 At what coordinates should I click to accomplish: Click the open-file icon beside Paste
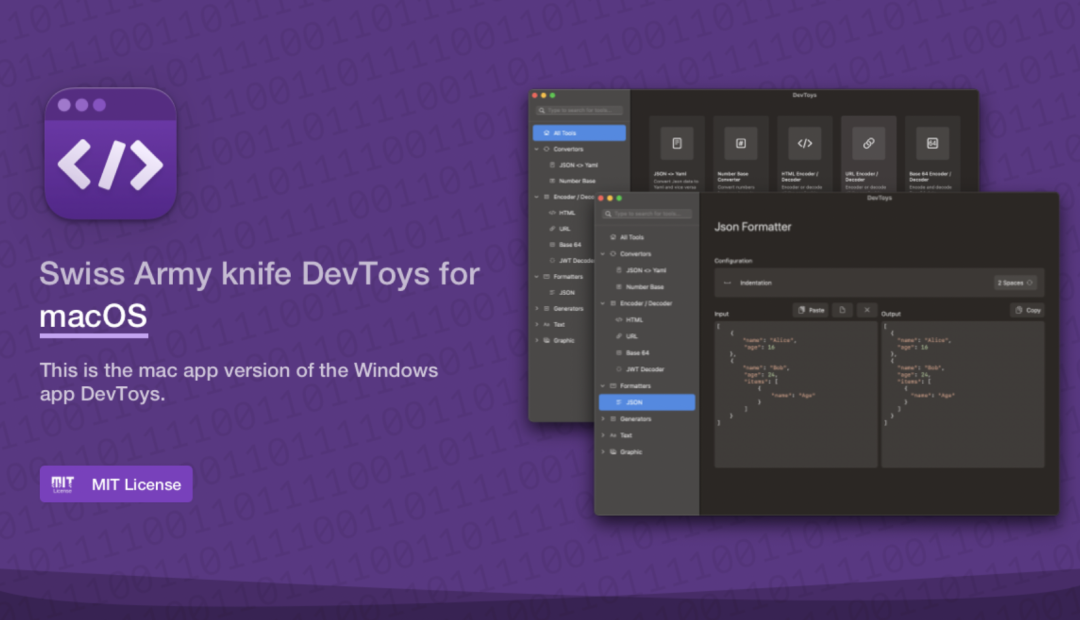pyautogui.click(x=843, y=310)
